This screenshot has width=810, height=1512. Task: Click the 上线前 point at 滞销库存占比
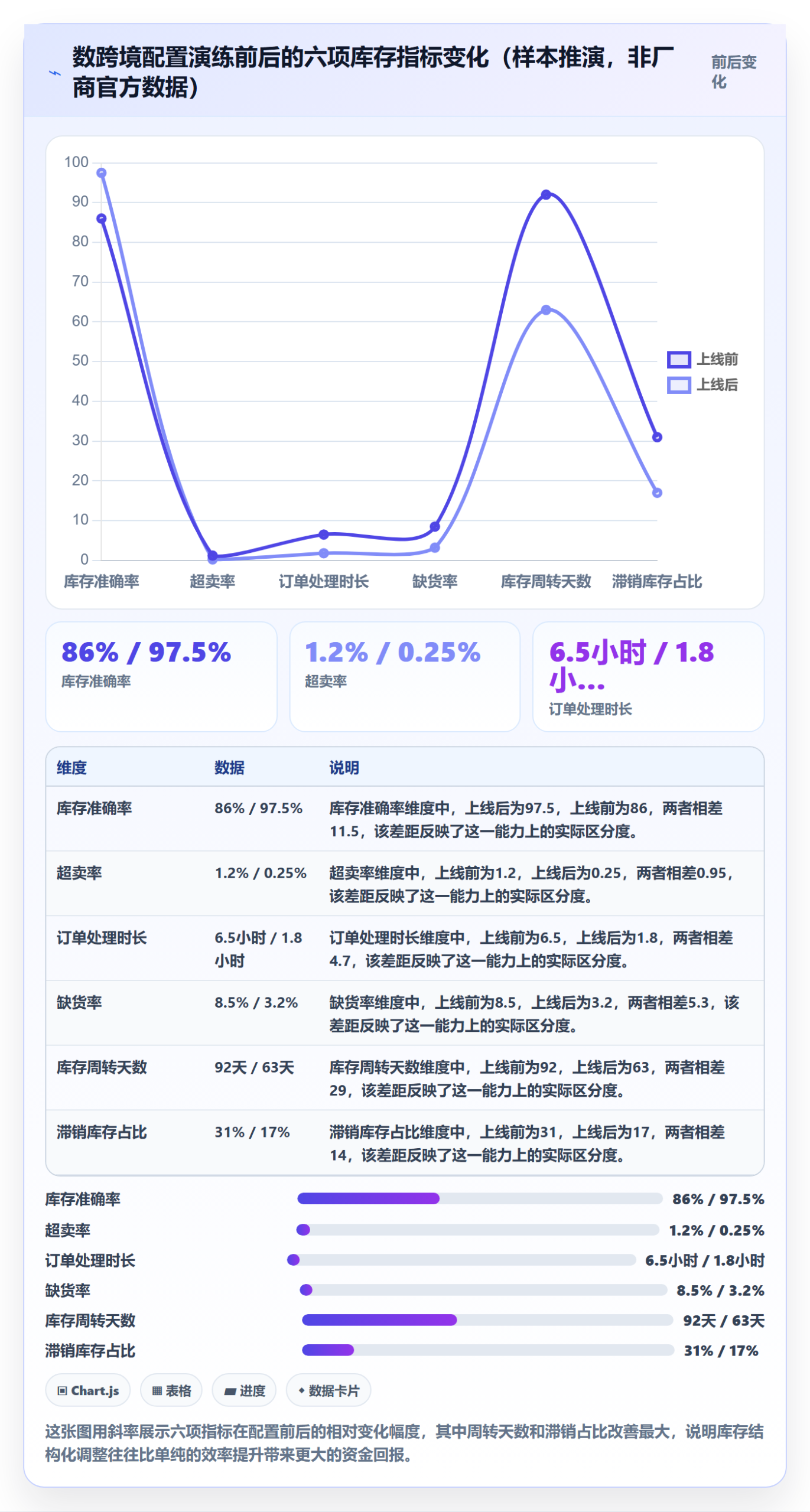pyautogui.click(x=657, y=437)
